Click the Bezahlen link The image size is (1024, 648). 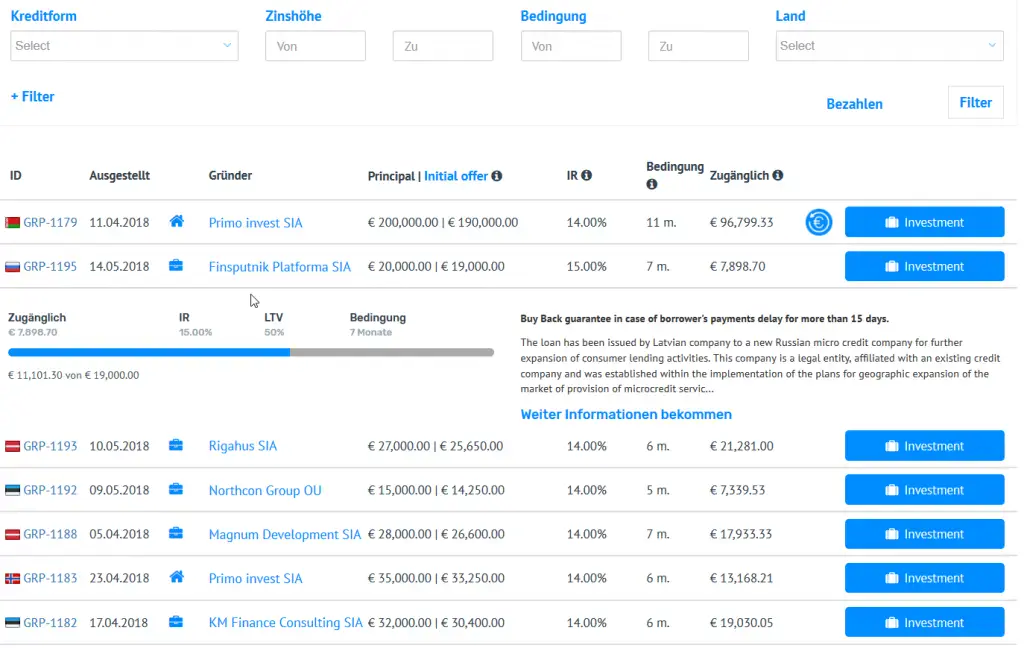[854, 104]
